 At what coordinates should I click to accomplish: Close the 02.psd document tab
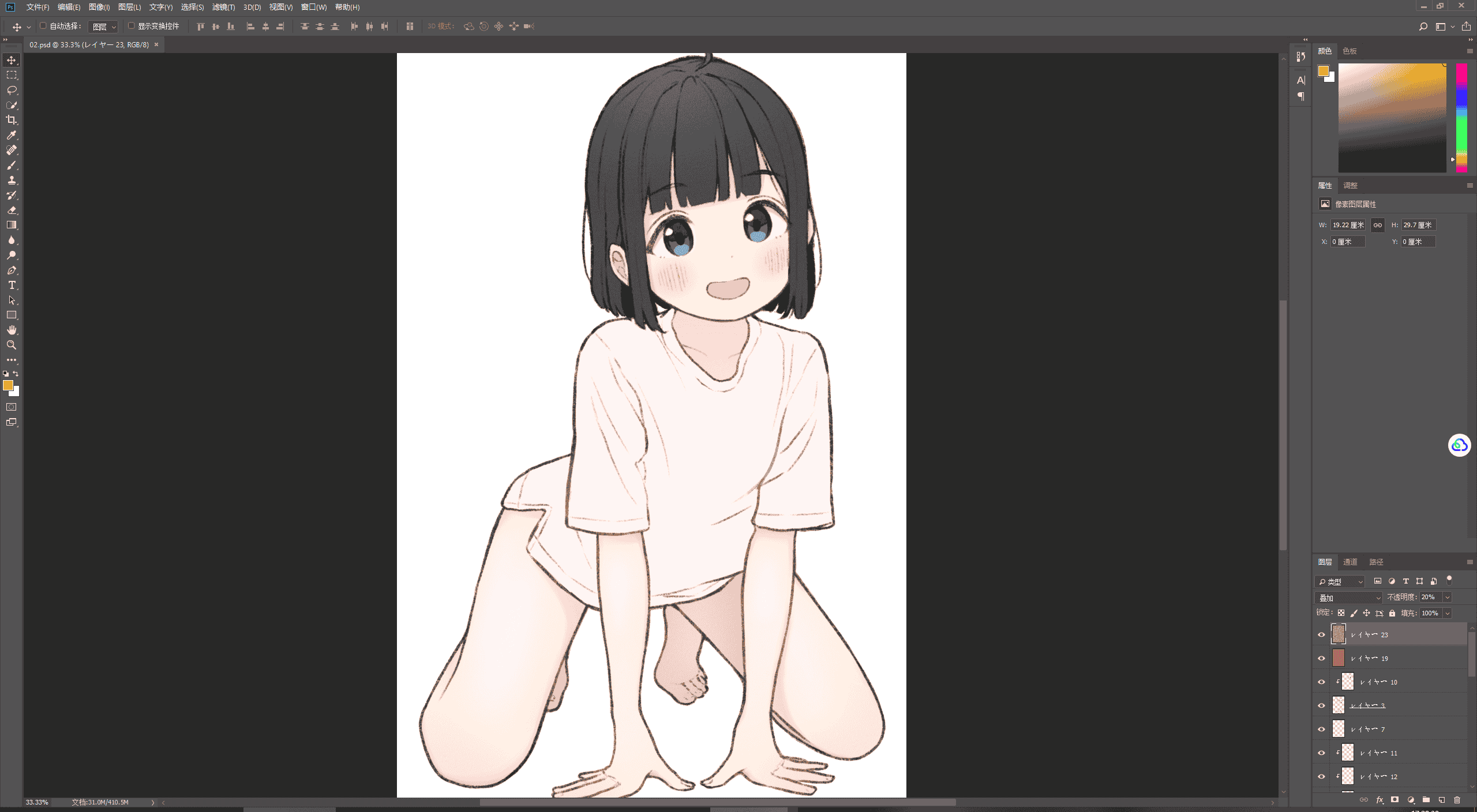point(156,44)
